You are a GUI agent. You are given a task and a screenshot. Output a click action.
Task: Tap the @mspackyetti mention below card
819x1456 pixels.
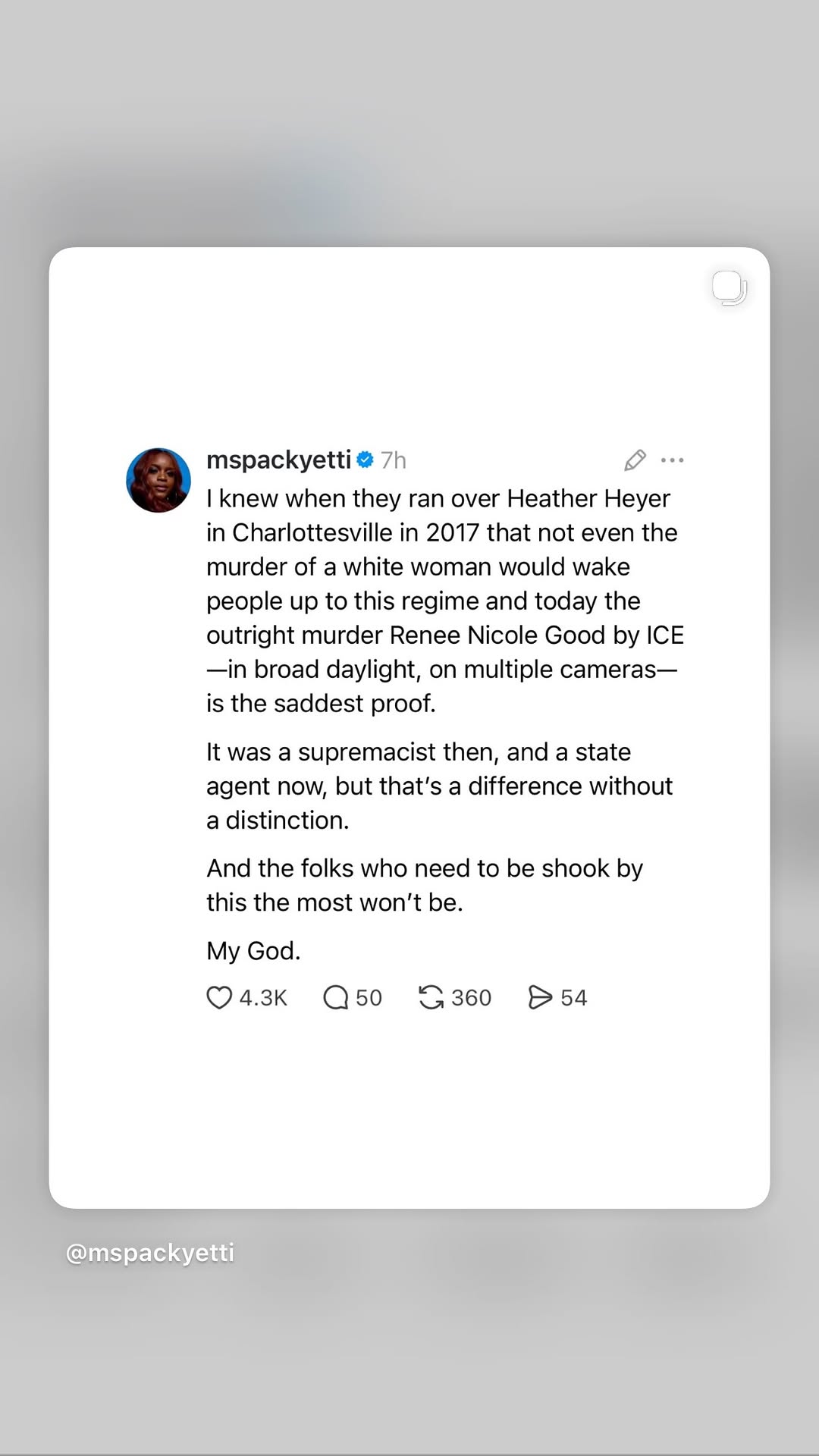pyautogui.click(x=150, y=1253)
